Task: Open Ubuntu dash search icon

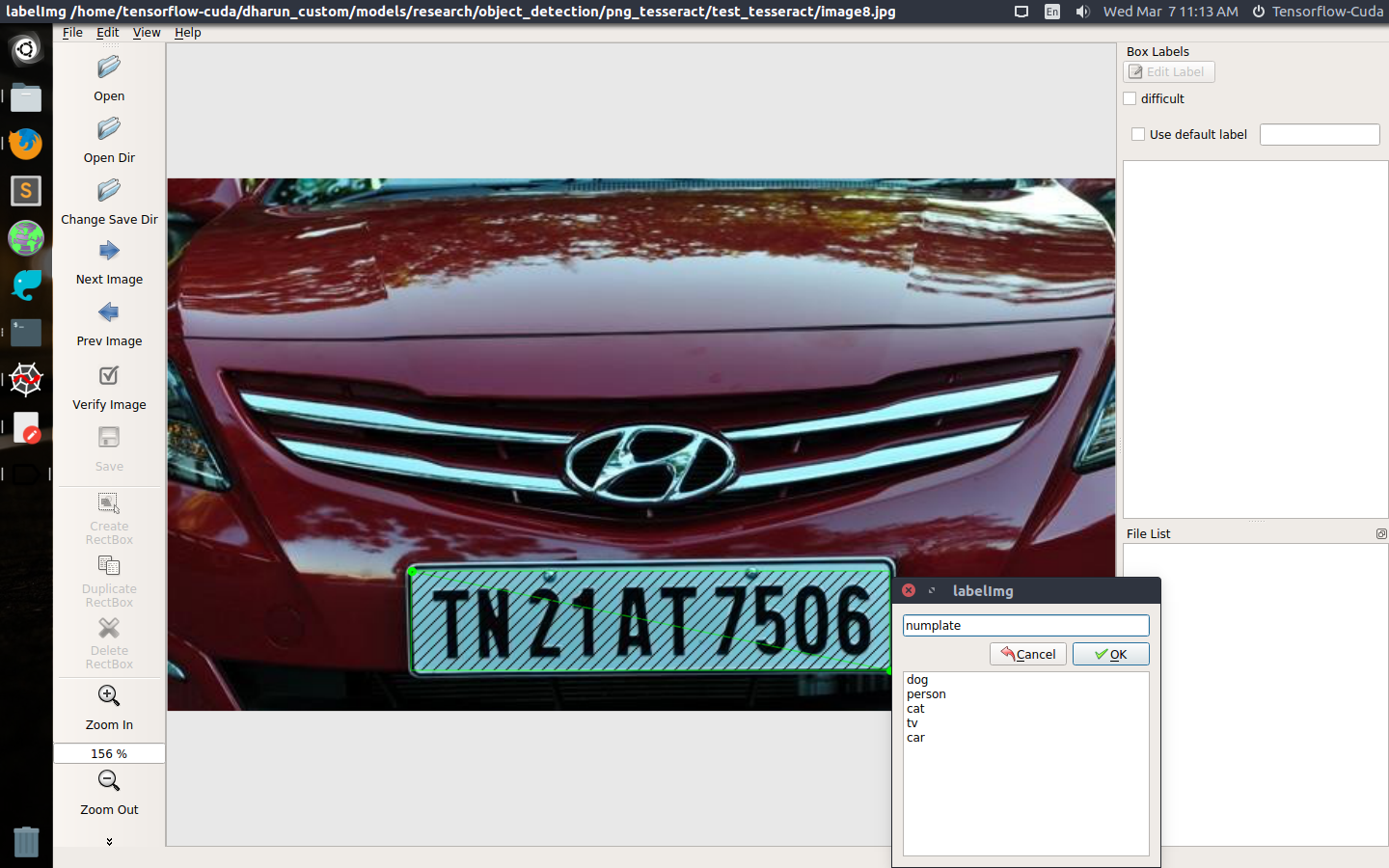Action: coord(26,49)
